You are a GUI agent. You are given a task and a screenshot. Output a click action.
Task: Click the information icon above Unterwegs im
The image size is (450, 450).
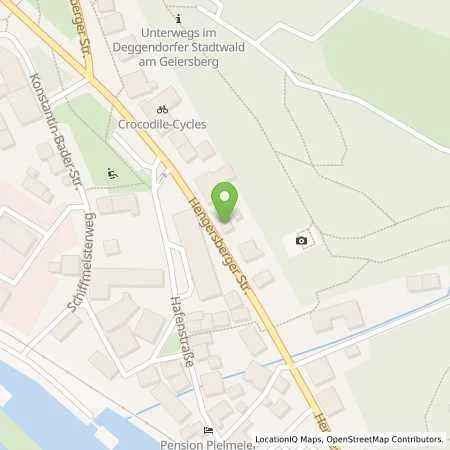[179, 18]
